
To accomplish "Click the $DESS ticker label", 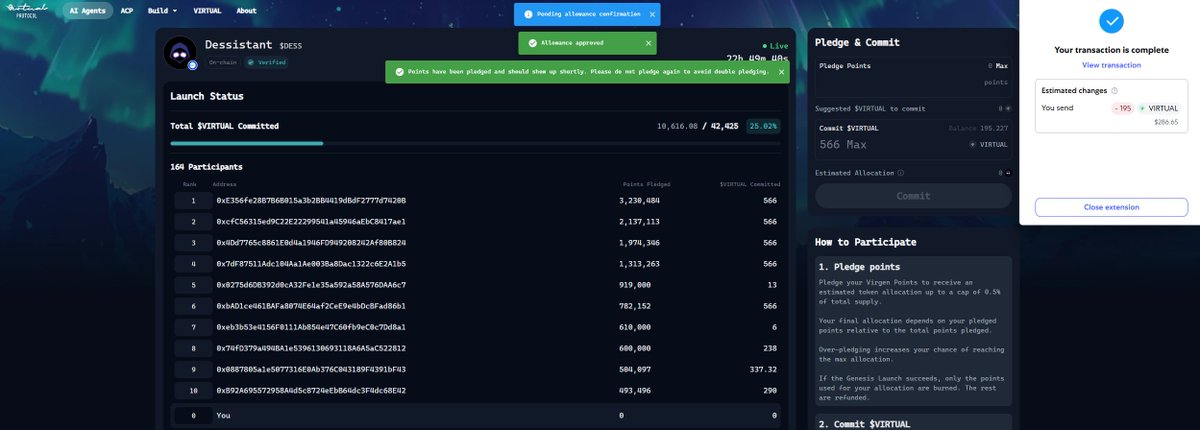I will coord(292,46).
